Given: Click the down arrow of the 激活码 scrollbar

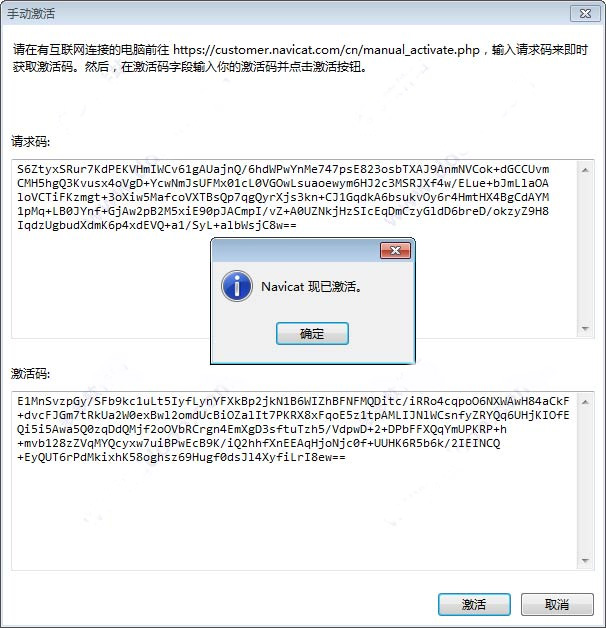Looking at the screenshot, I should [585, 560].
